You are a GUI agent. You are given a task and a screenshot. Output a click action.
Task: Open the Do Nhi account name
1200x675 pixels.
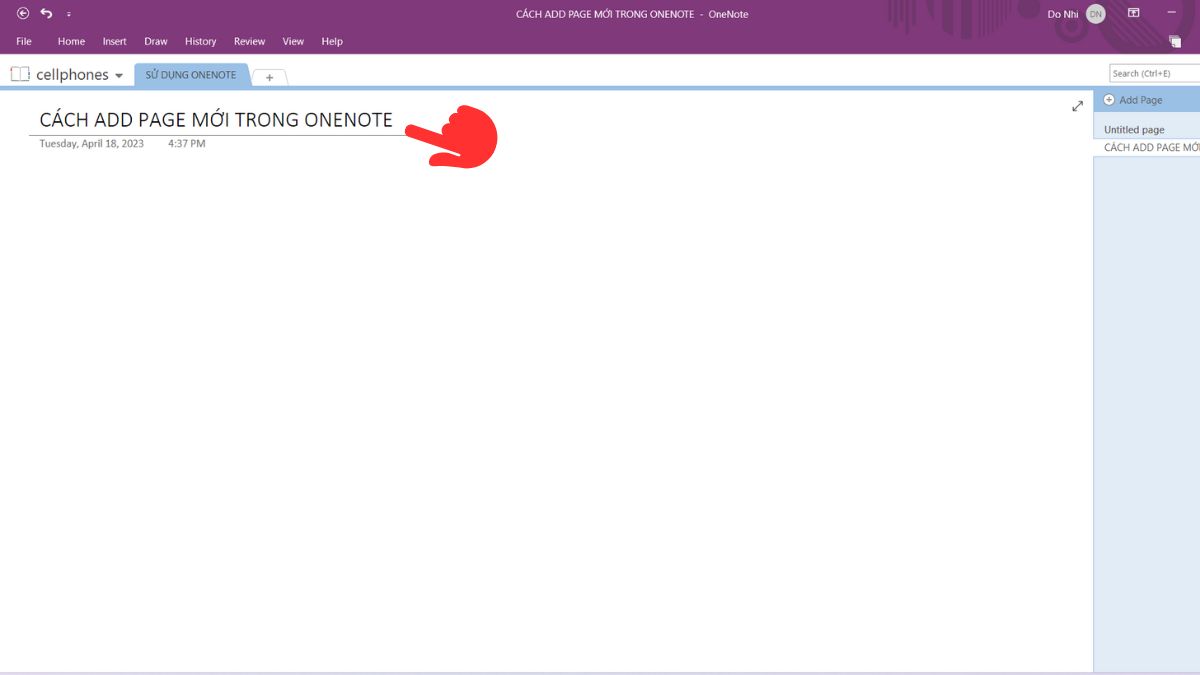pyautogui.click(x=1062, y=14)
